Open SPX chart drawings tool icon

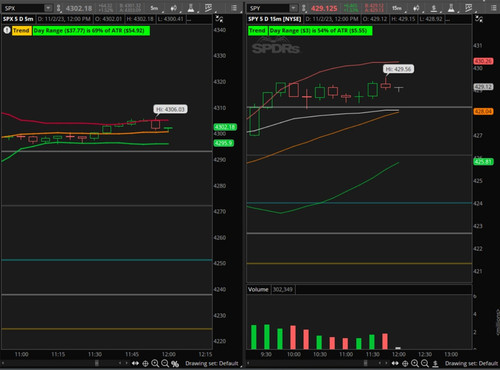coord(208,8)
